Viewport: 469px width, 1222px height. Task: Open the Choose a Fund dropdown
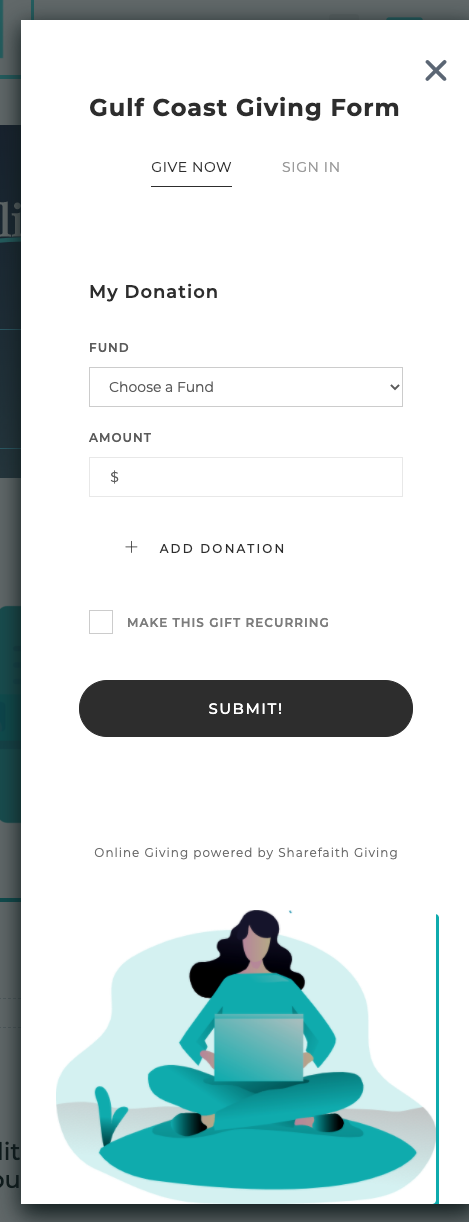point(246,387)
